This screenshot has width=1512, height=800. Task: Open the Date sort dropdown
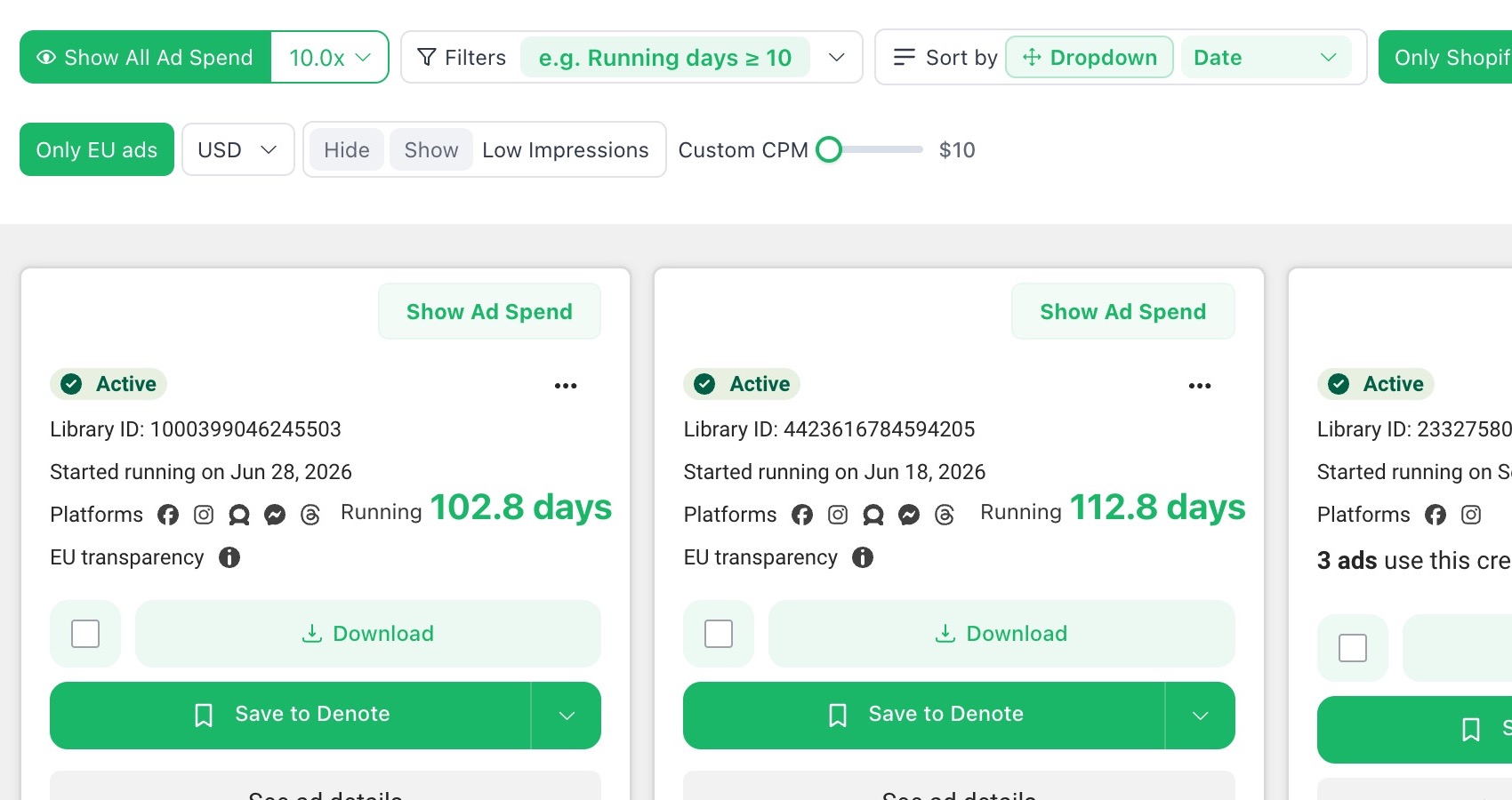[x=1266, y=58]
